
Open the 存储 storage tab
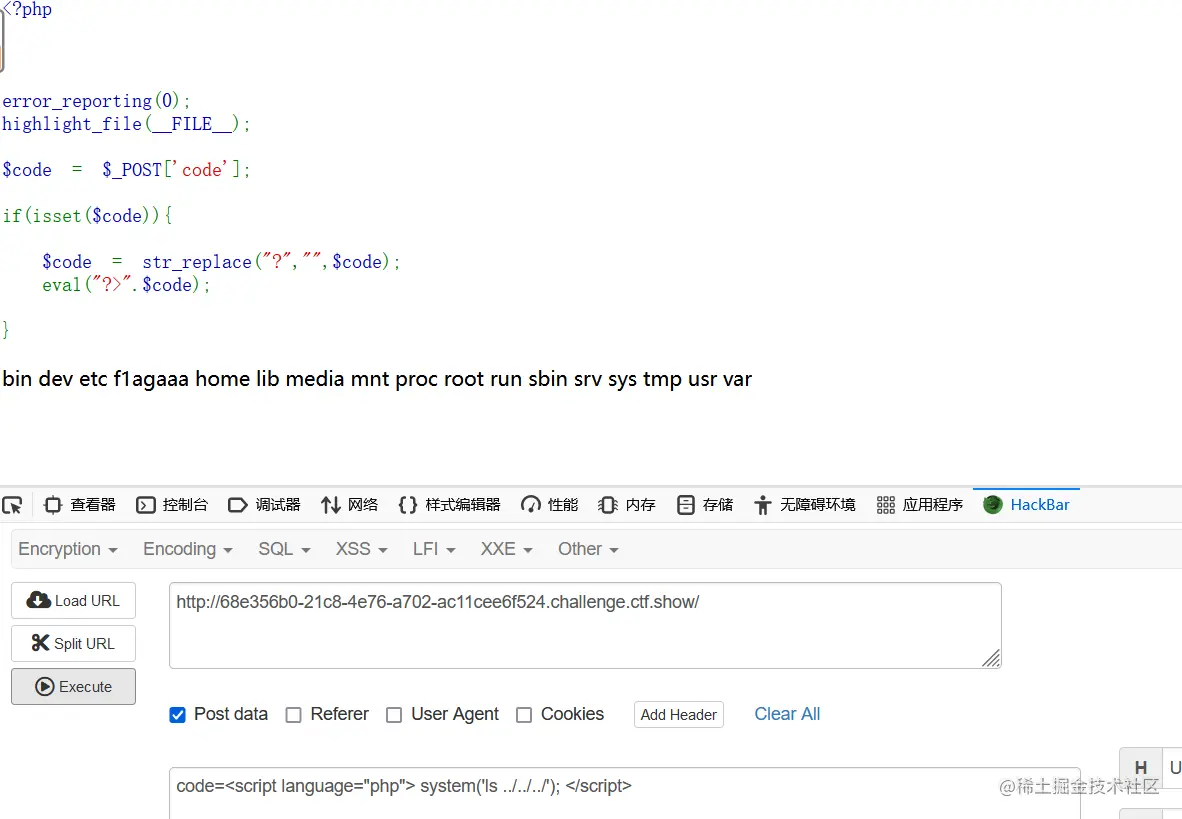(704, 505)
